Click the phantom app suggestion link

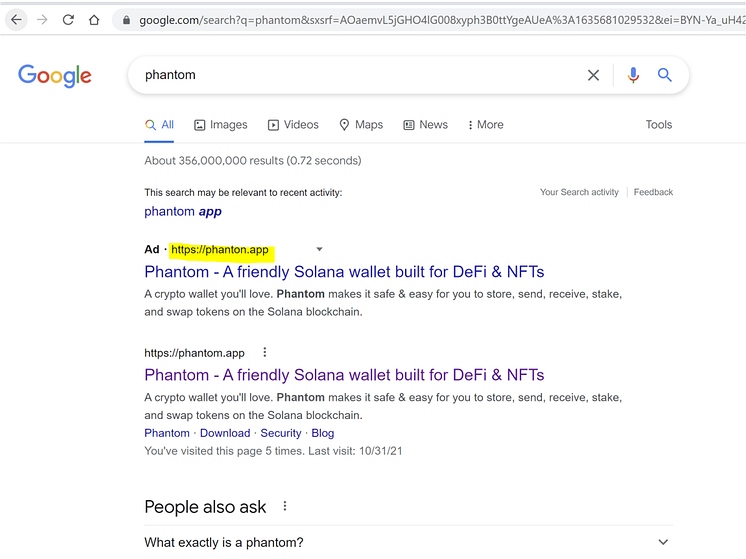(x=183, y=212)
